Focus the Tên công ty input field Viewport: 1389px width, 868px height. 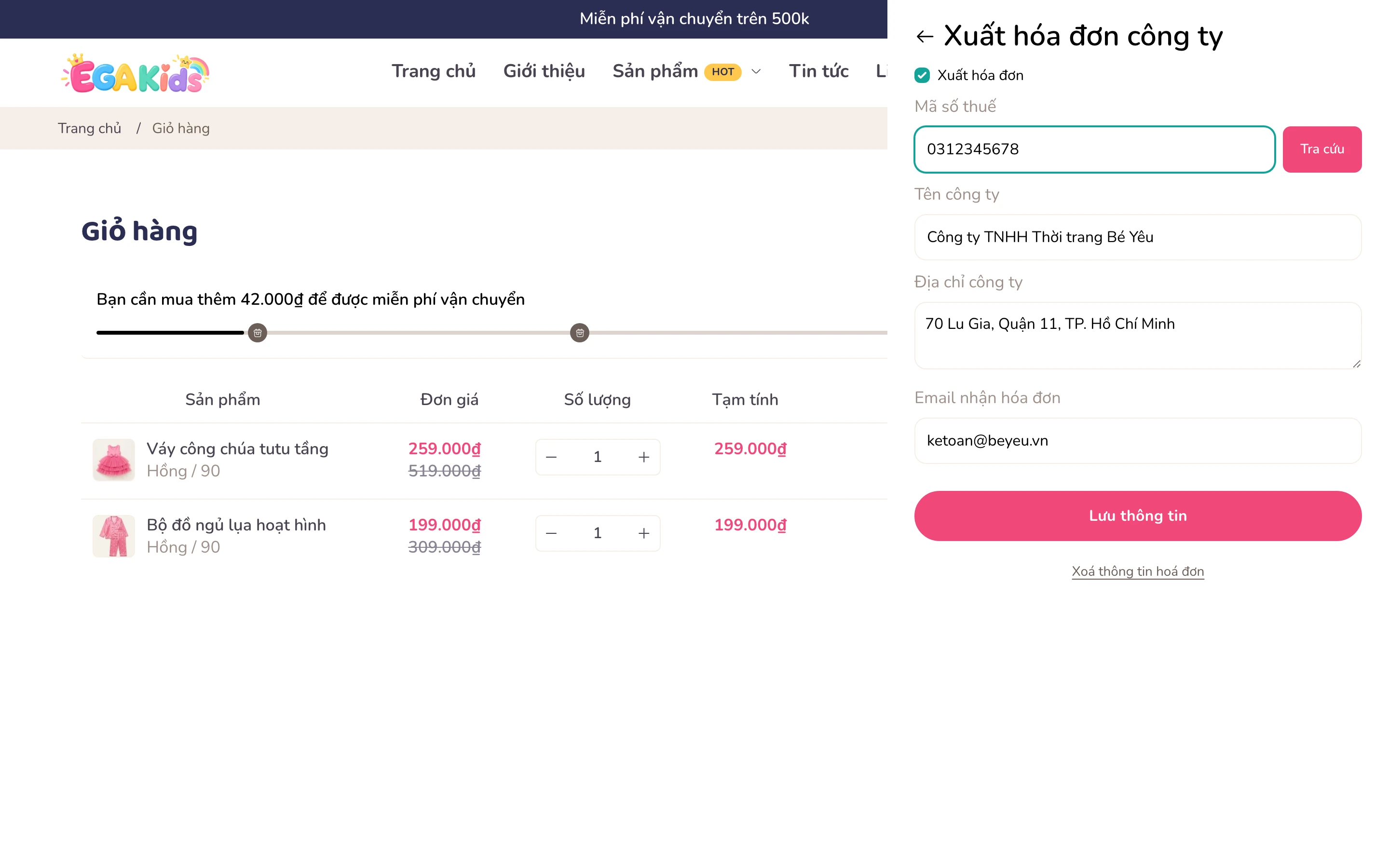1138,237
